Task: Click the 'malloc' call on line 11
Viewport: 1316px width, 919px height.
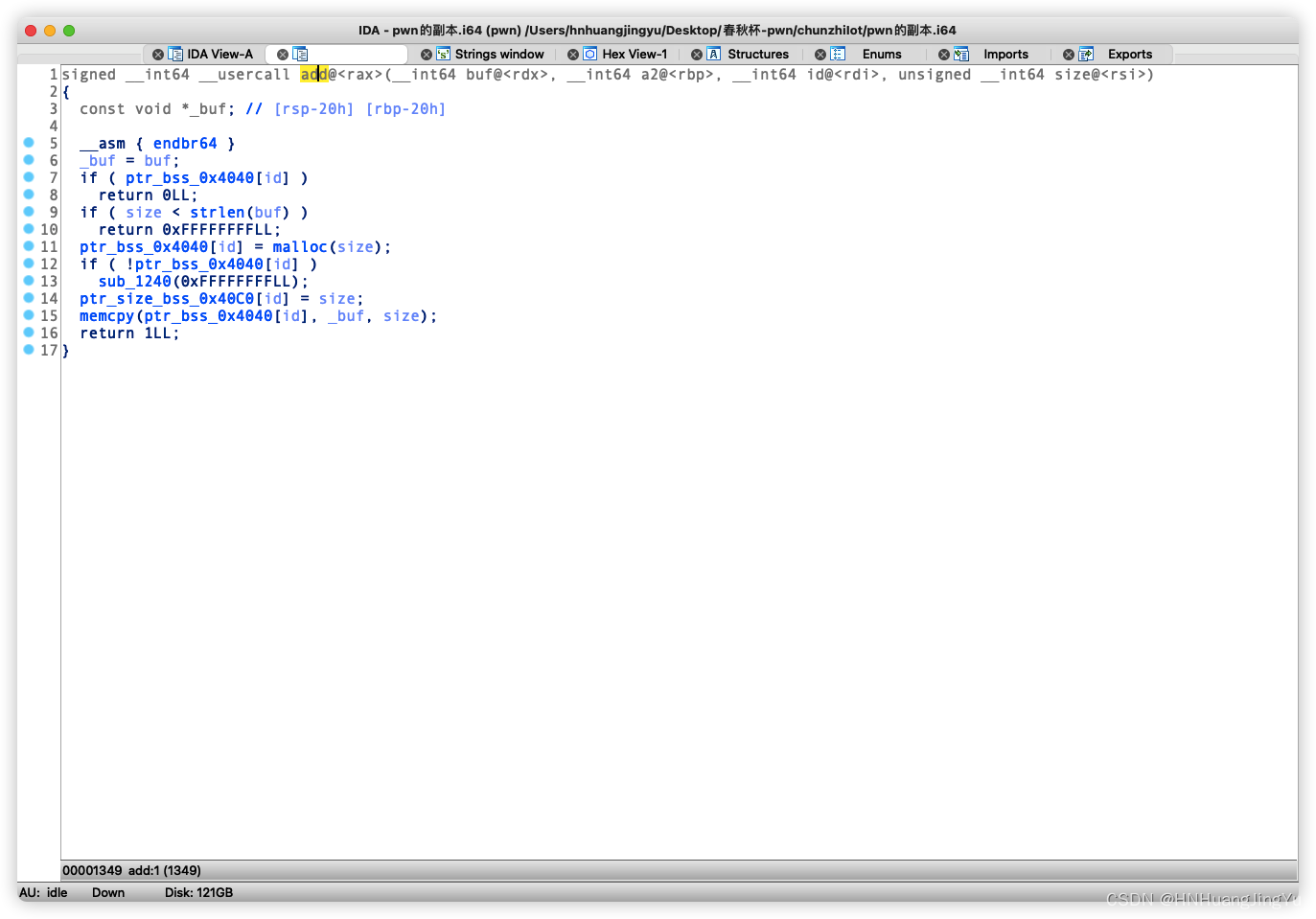Action: [300, 247]
